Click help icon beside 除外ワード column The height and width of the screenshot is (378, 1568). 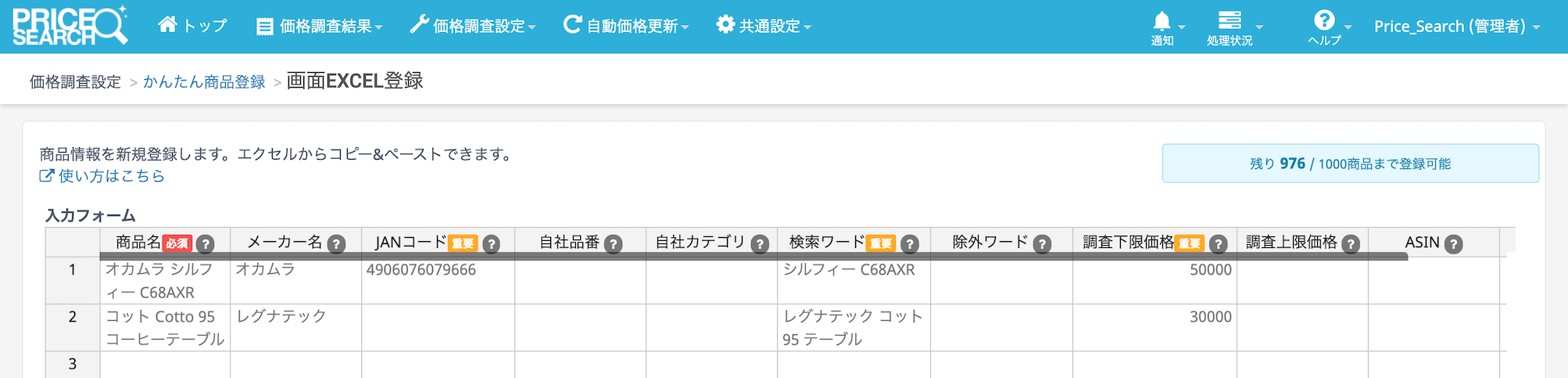pyautogui.click(x=1042, y=244)
